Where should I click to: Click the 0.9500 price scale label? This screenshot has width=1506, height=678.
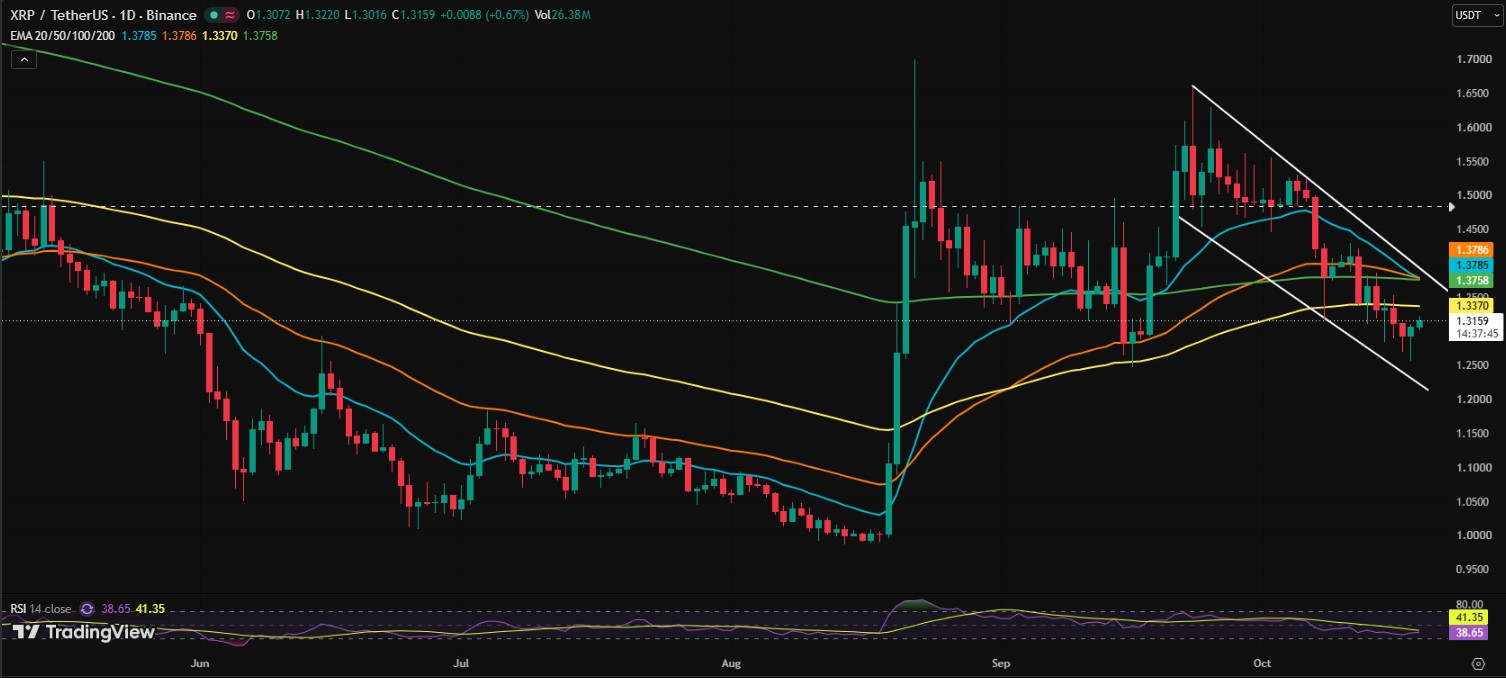pyautogui.click(x=1474, y=569)
